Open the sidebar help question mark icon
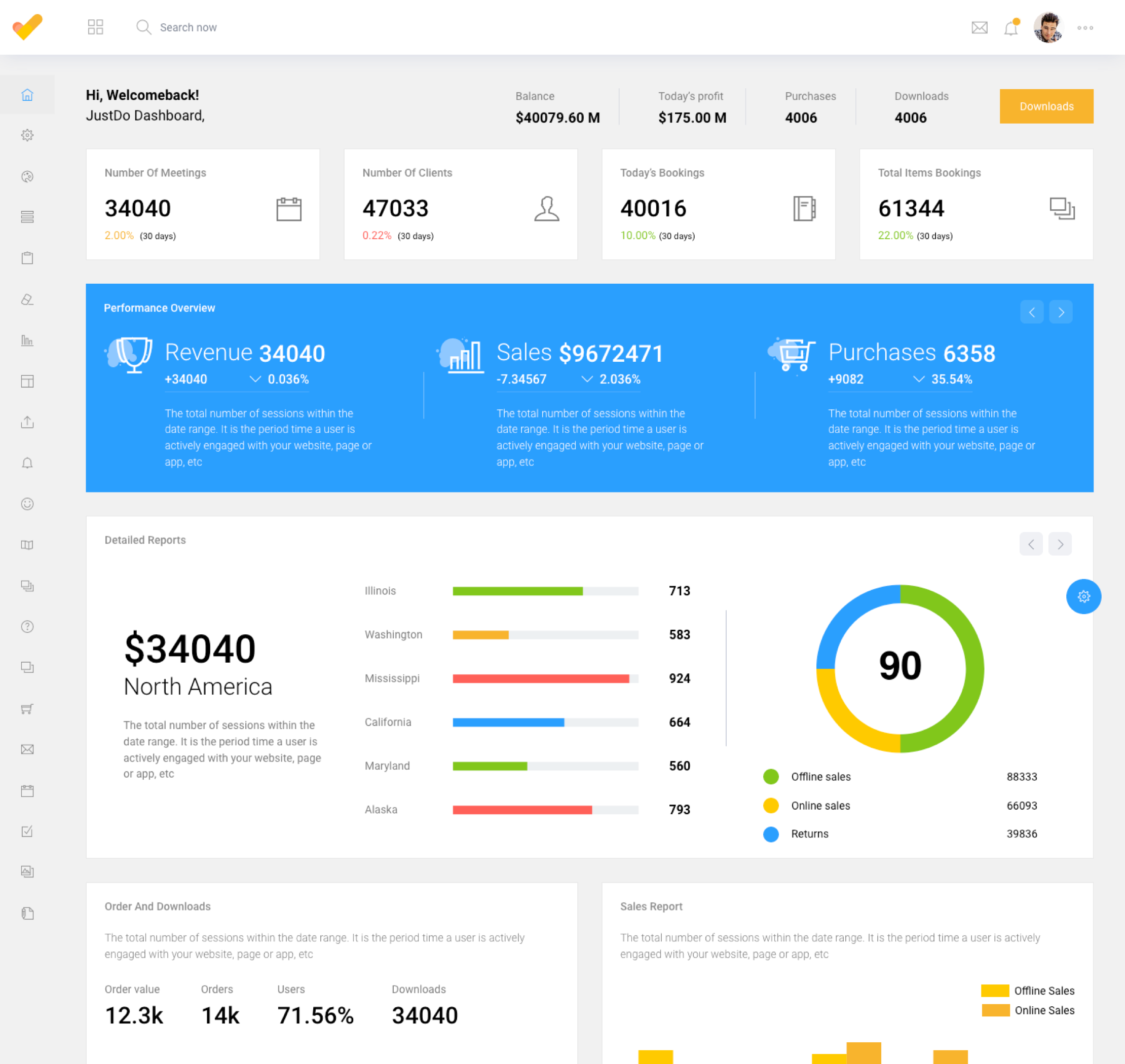This screenshot has width=1125, height=1064. pos(27,626)
